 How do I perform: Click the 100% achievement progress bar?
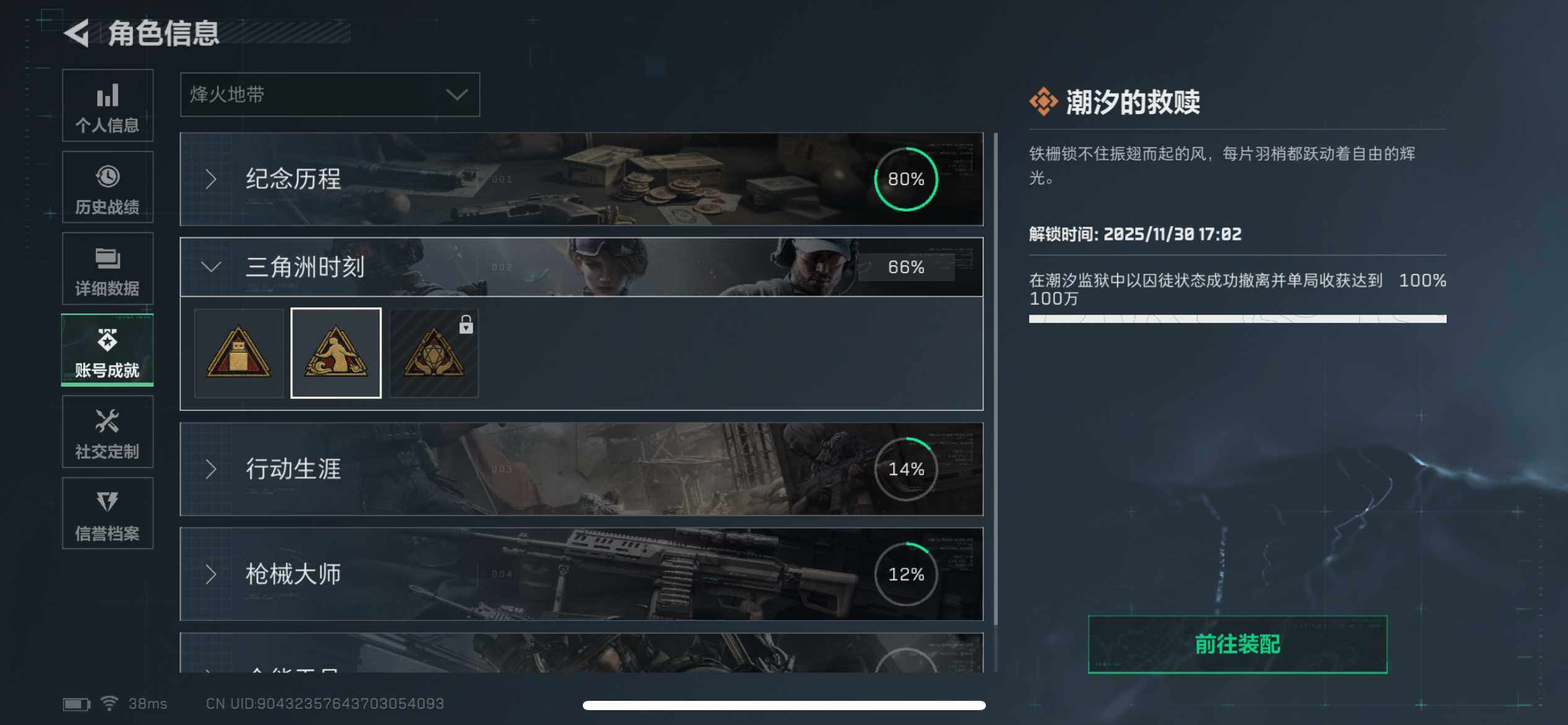click(1237, 319)
